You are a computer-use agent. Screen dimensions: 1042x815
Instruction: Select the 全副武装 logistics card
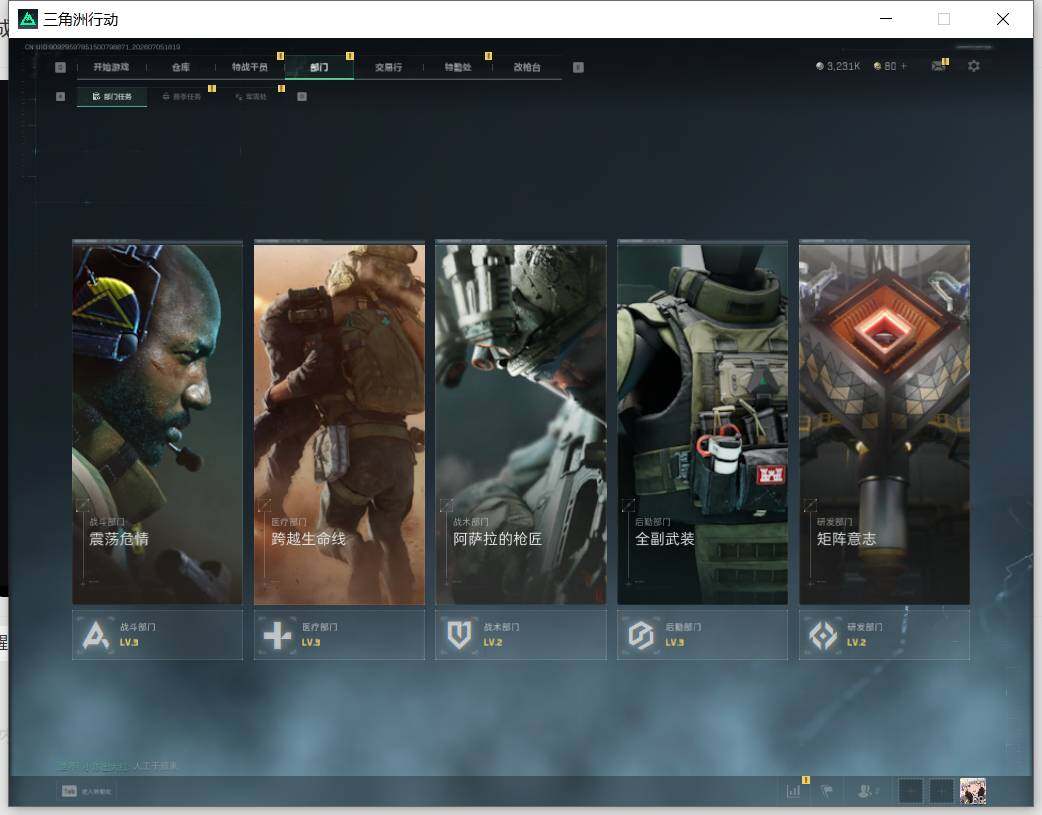702,423
